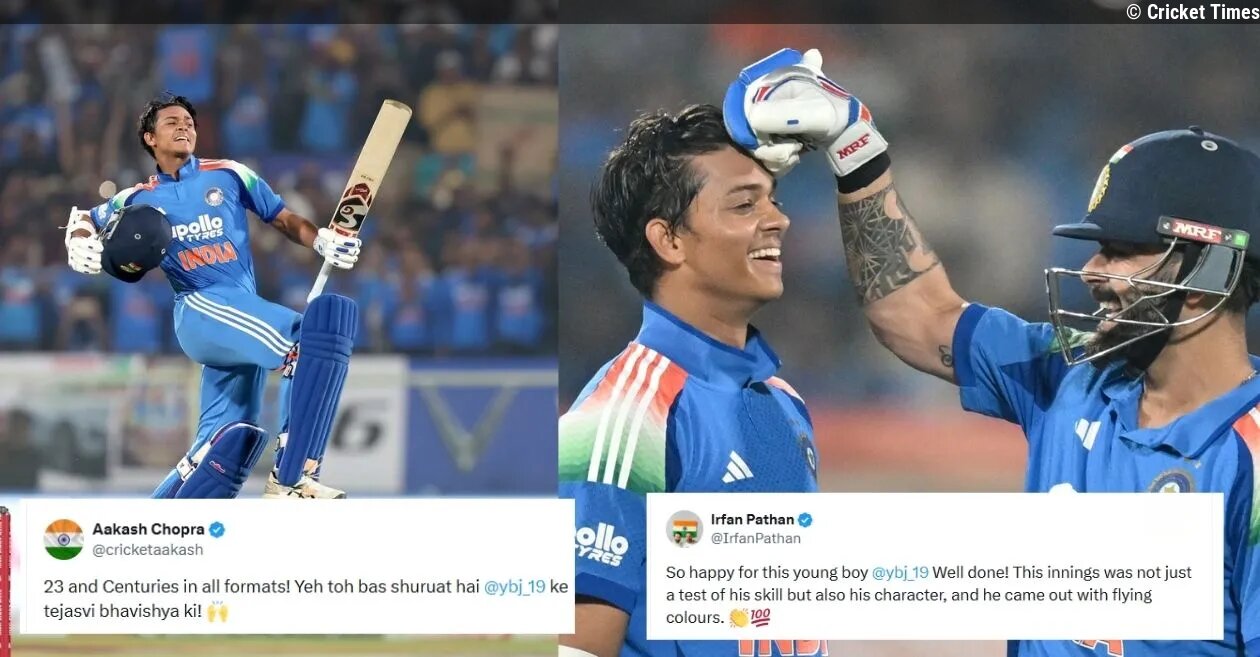
Task: Click the red 100 emoji
Action: (x=760, y=617)
